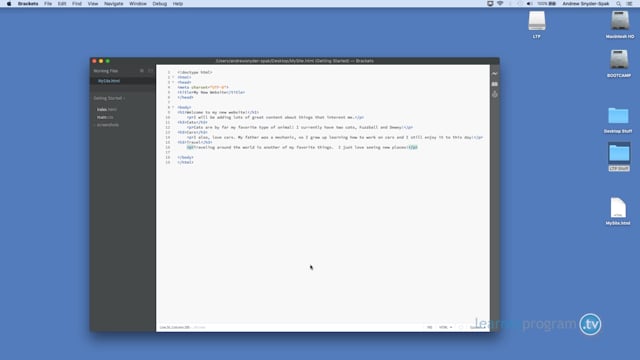Open the Extension Manager brick icon
The image size is (640, 360).
click(495, 84)
